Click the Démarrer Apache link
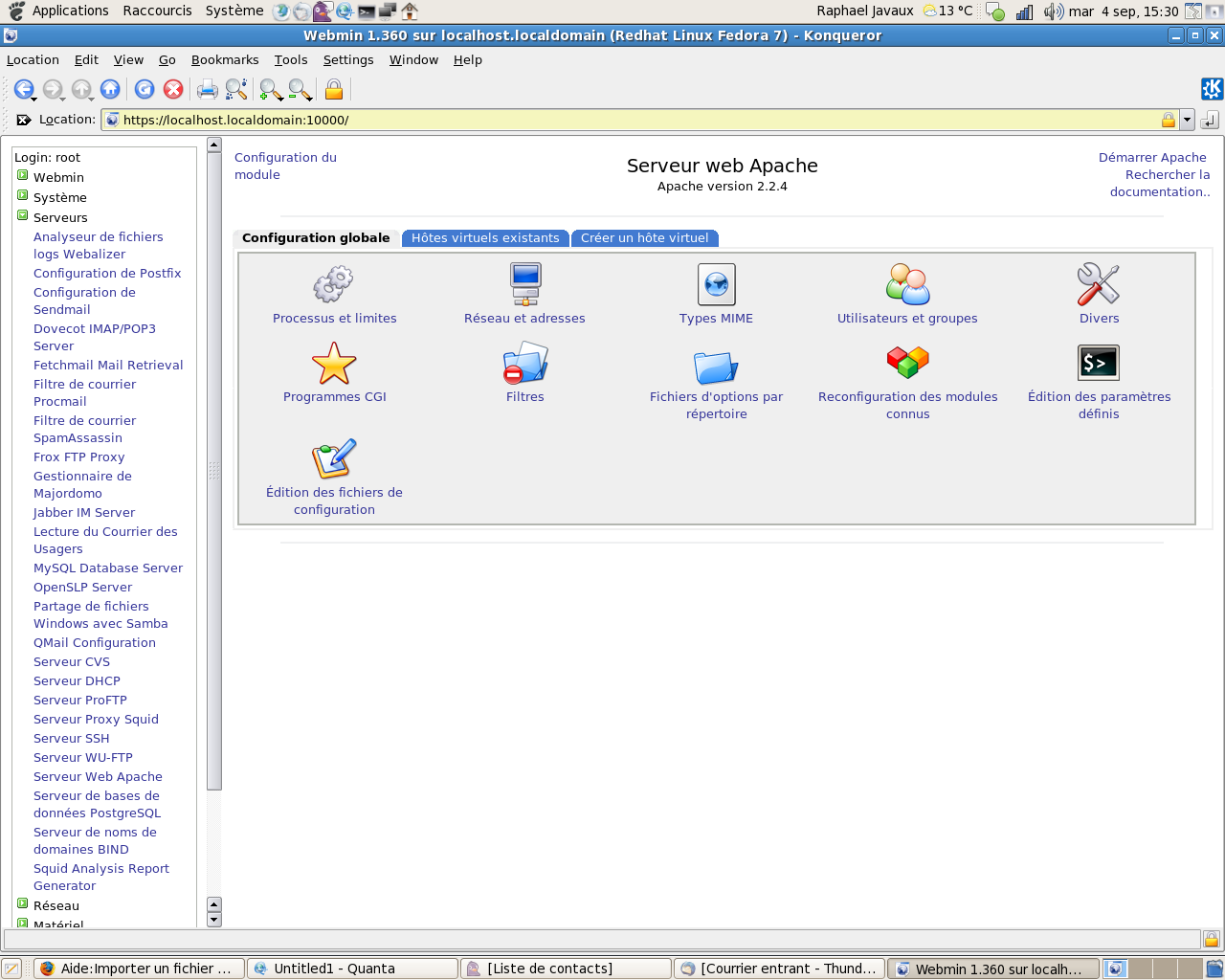The width and height of the screenshot is (1225, 980). point(1152,158)
